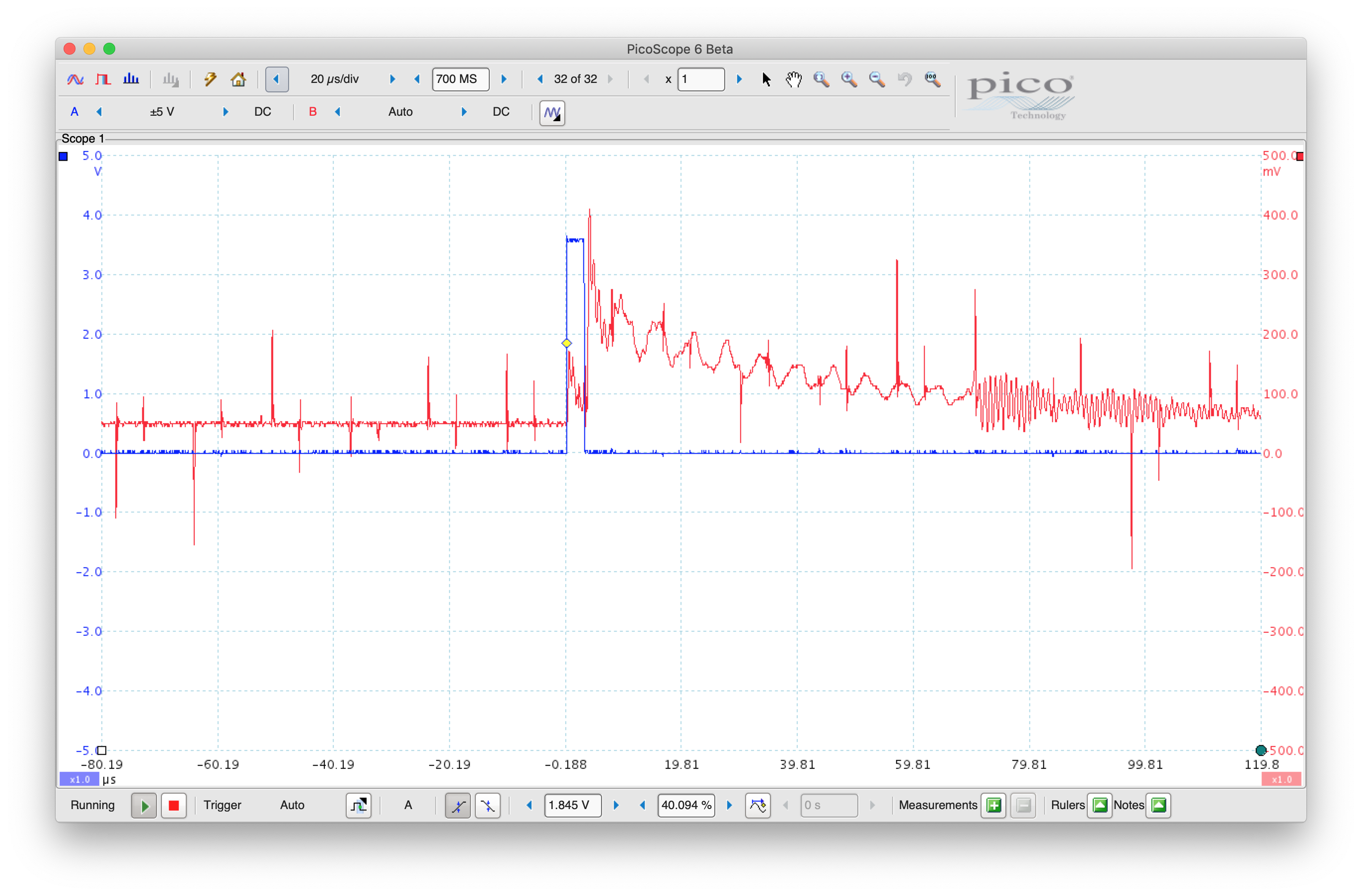Decrease trigger threshold 1.845 V
1362x896 pixels.
(x=530, y=806)
